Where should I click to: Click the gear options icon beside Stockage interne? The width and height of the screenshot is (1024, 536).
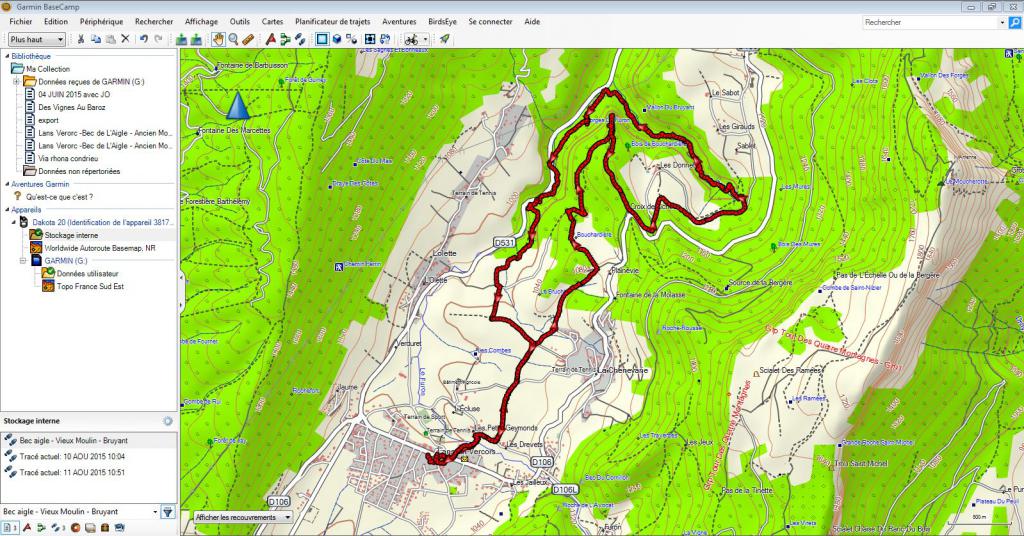[168, 421]
